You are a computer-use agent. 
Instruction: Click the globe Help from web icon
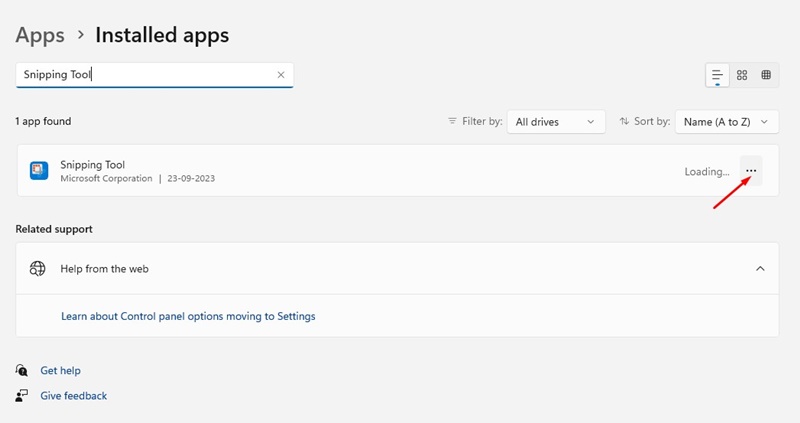pos(37,268)
